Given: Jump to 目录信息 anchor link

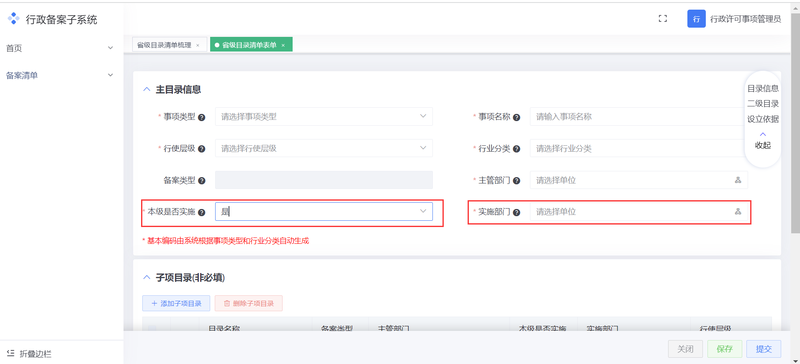Looking at the screenshot, I should (763, 88).
